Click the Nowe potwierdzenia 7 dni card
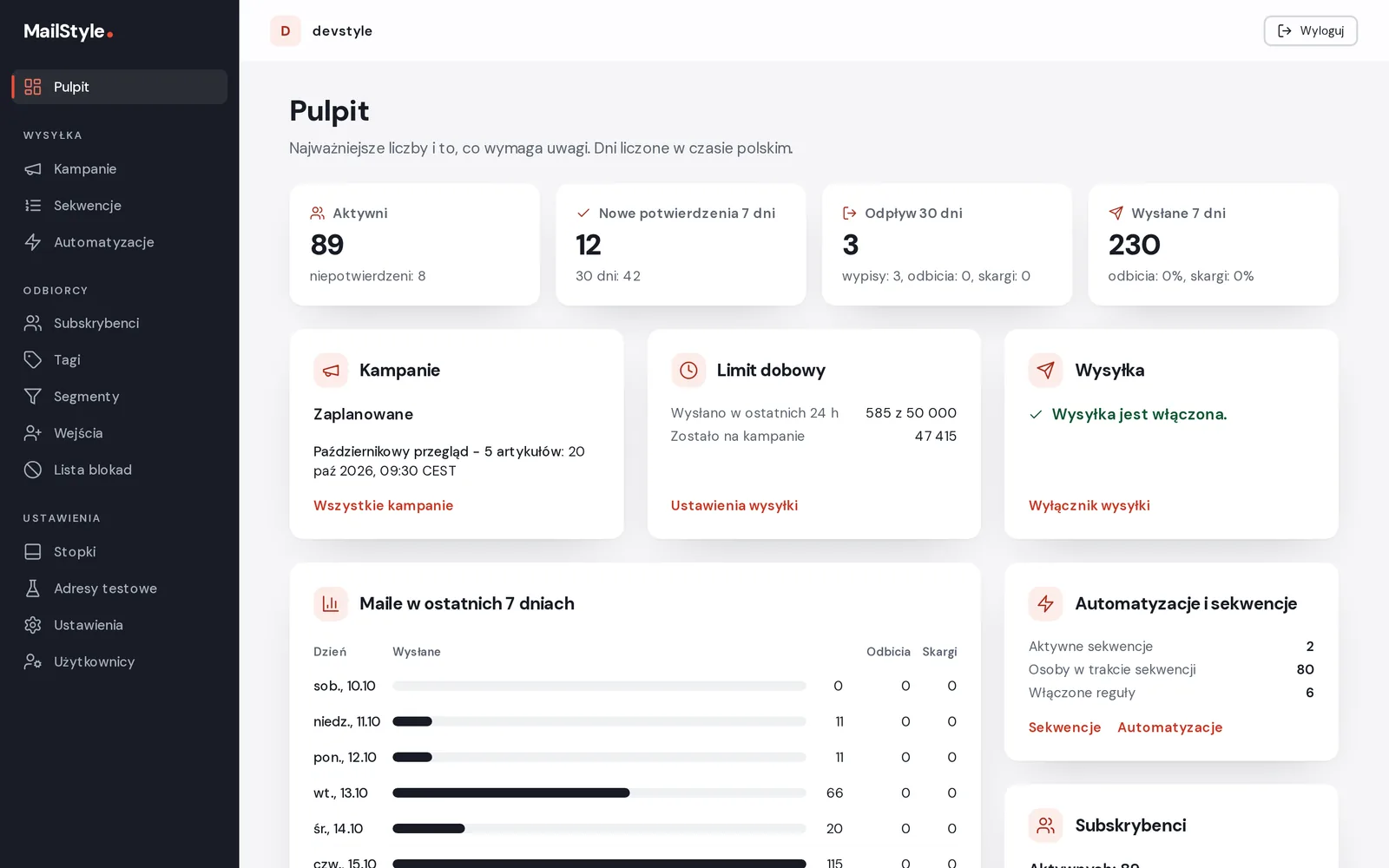Screen dimensions: 1389x868 [681, 245]
